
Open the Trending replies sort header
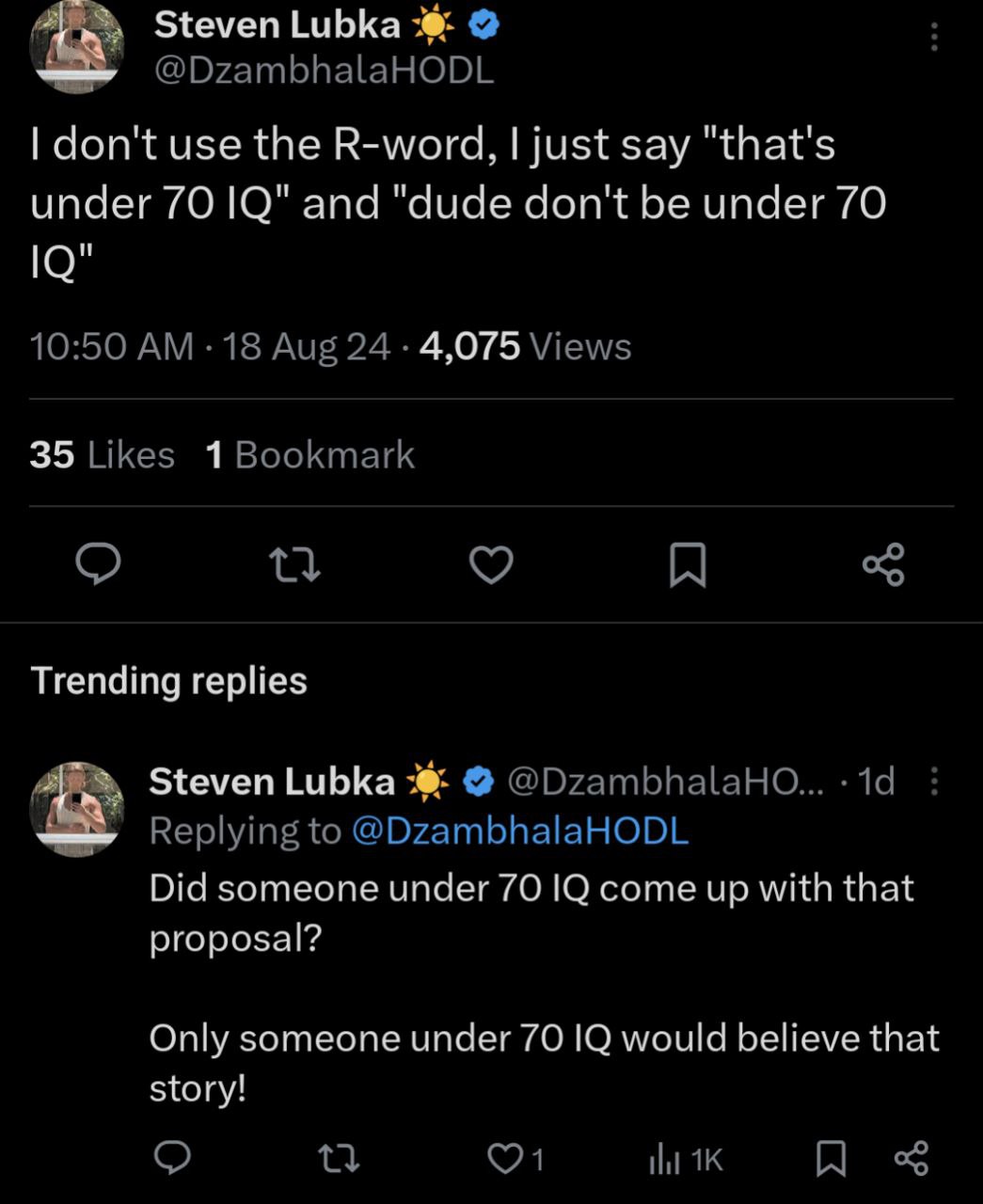168,680
